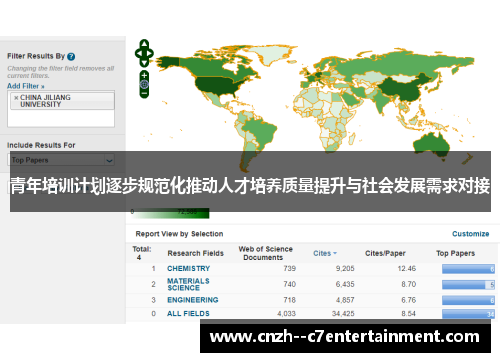Click the cites per paper value 12.46
The image size is (500, 362).
[x=407, y=269]
